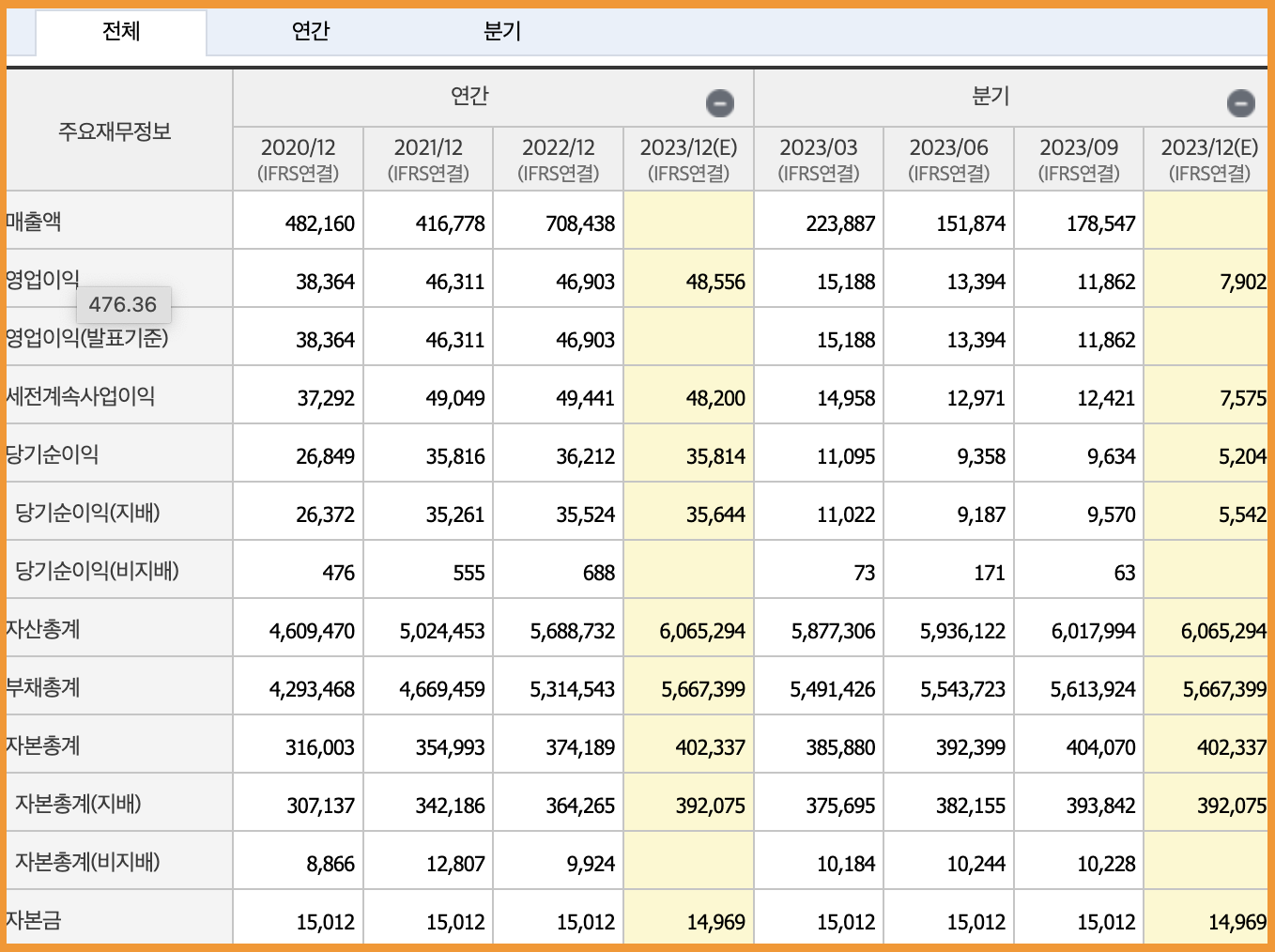Click the 708,438 revenue value
This screenshot has height=952, width=1275.
pos(580,223)
